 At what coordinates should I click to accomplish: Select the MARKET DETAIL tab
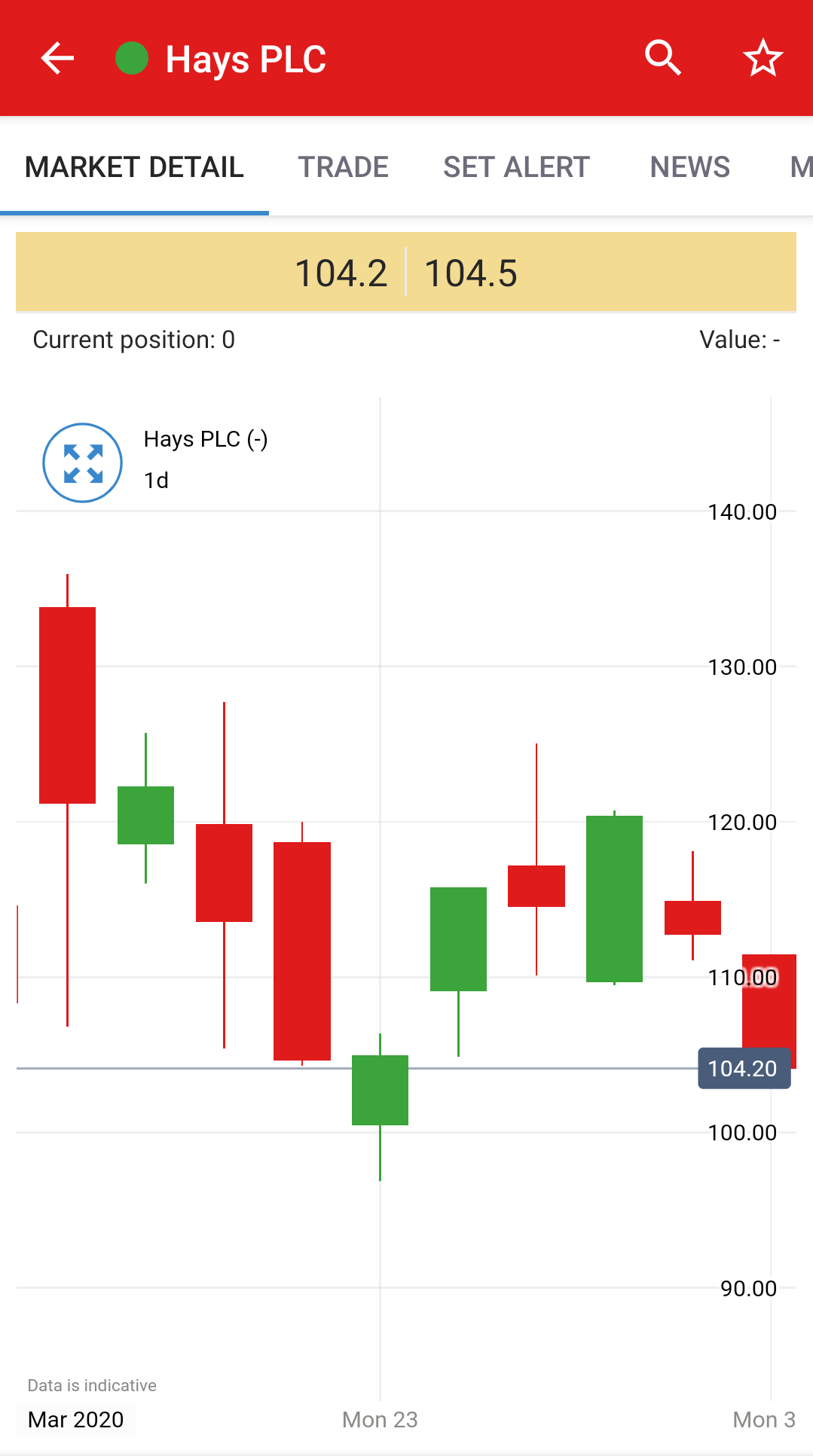(134, 167)
